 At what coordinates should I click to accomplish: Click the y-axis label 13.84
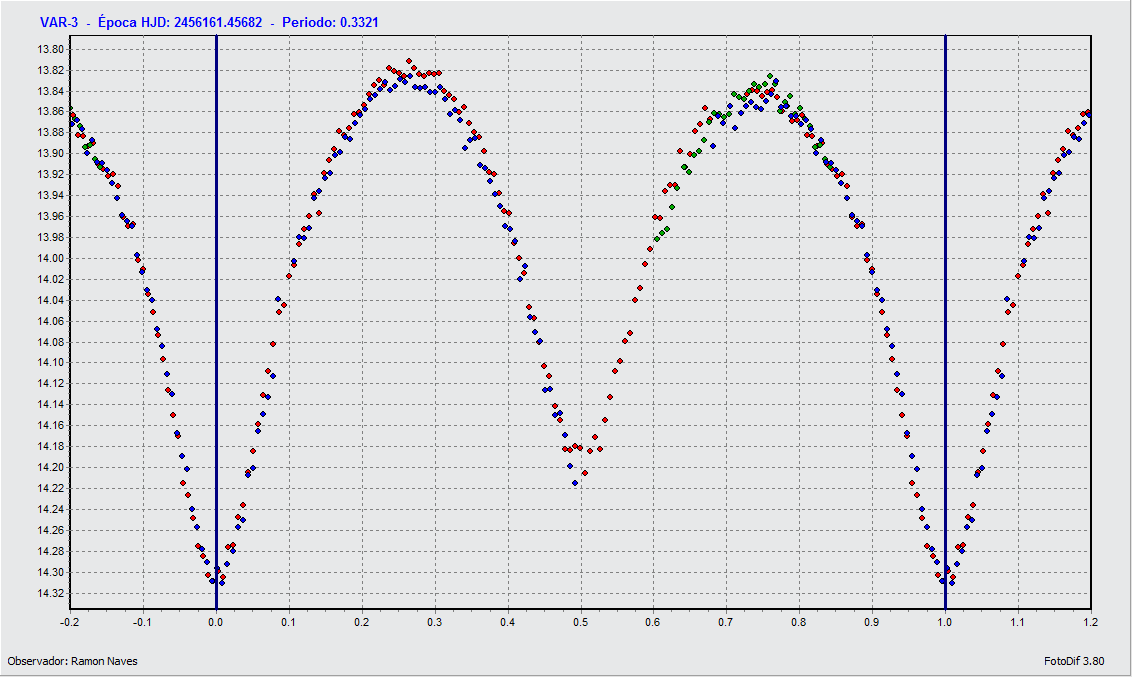51,92
